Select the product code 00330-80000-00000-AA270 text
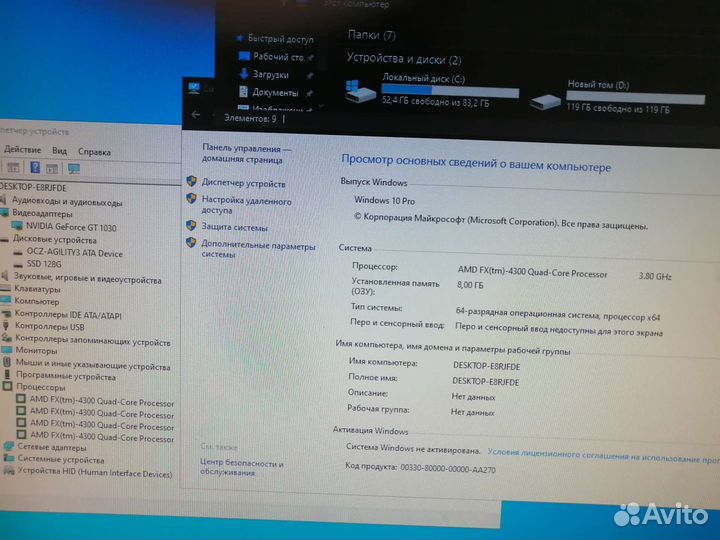This screenshot has height=540, width=720. point(448,469)
